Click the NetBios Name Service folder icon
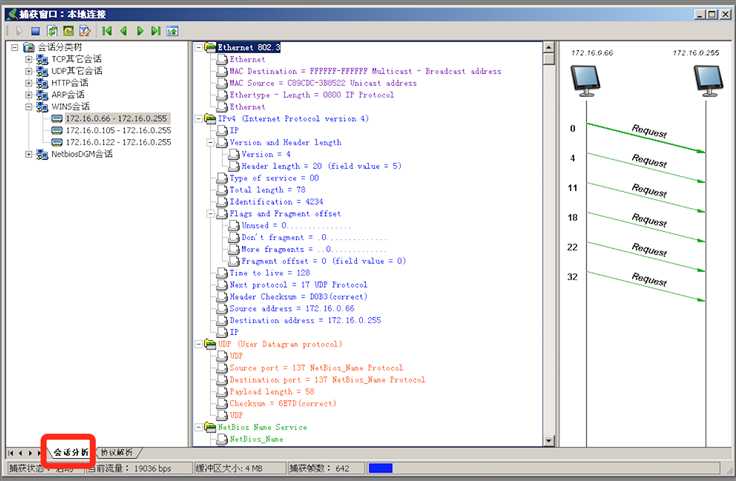The width and height of the screenshot is (736, 481). point(210,427)
